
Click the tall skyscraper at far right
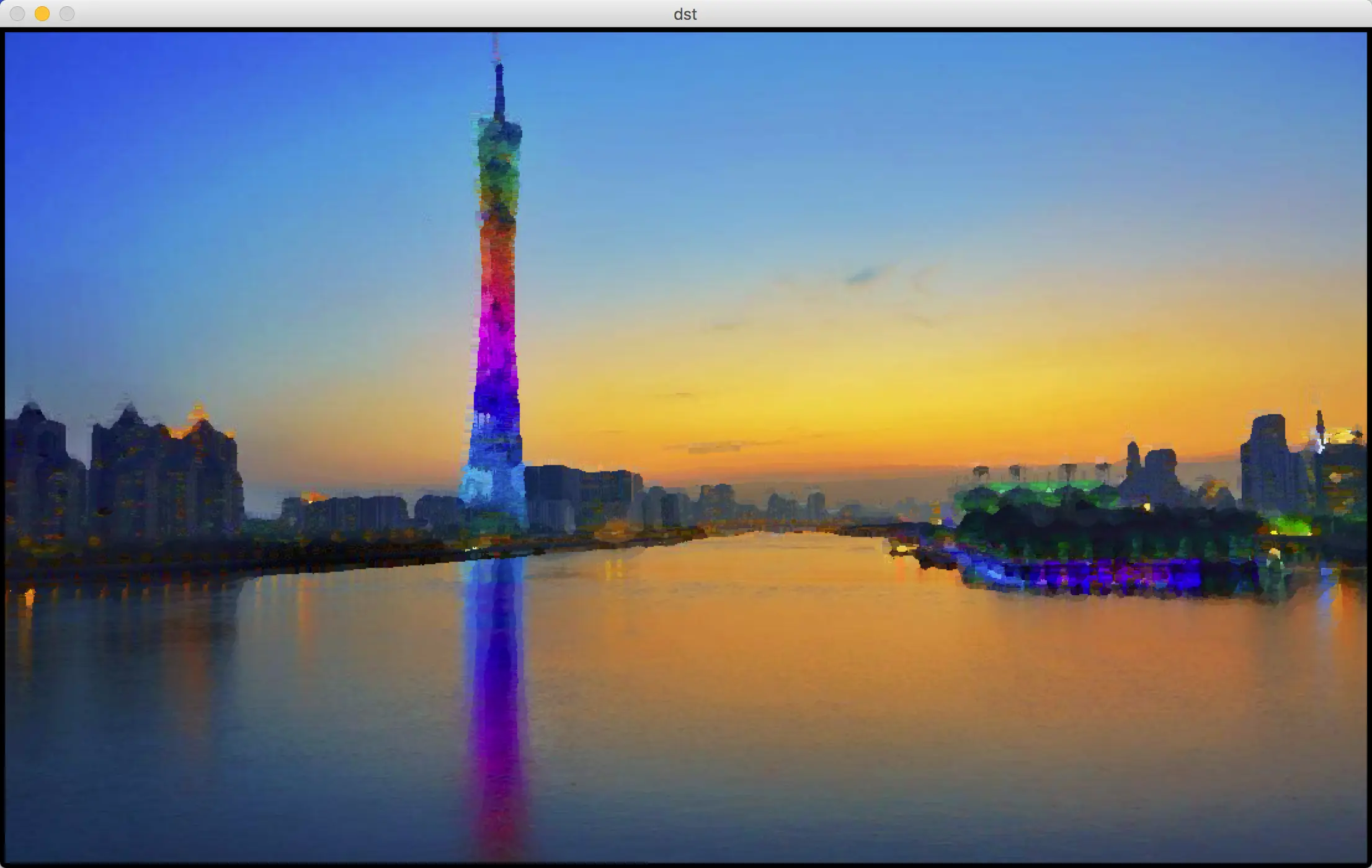click(x=1268, y=462)
